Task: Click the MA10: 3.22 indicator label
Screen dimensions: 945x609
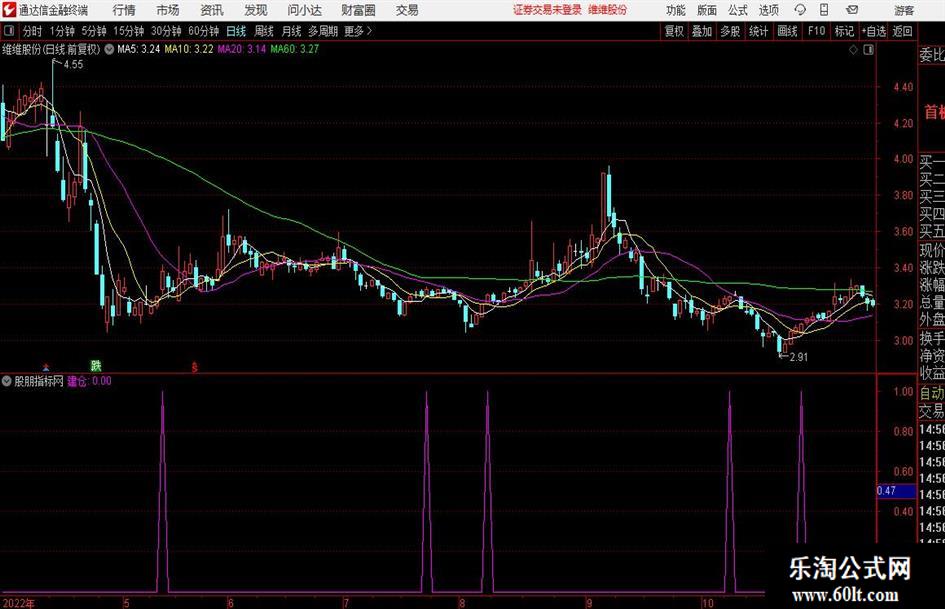Action: click(189, 49)
